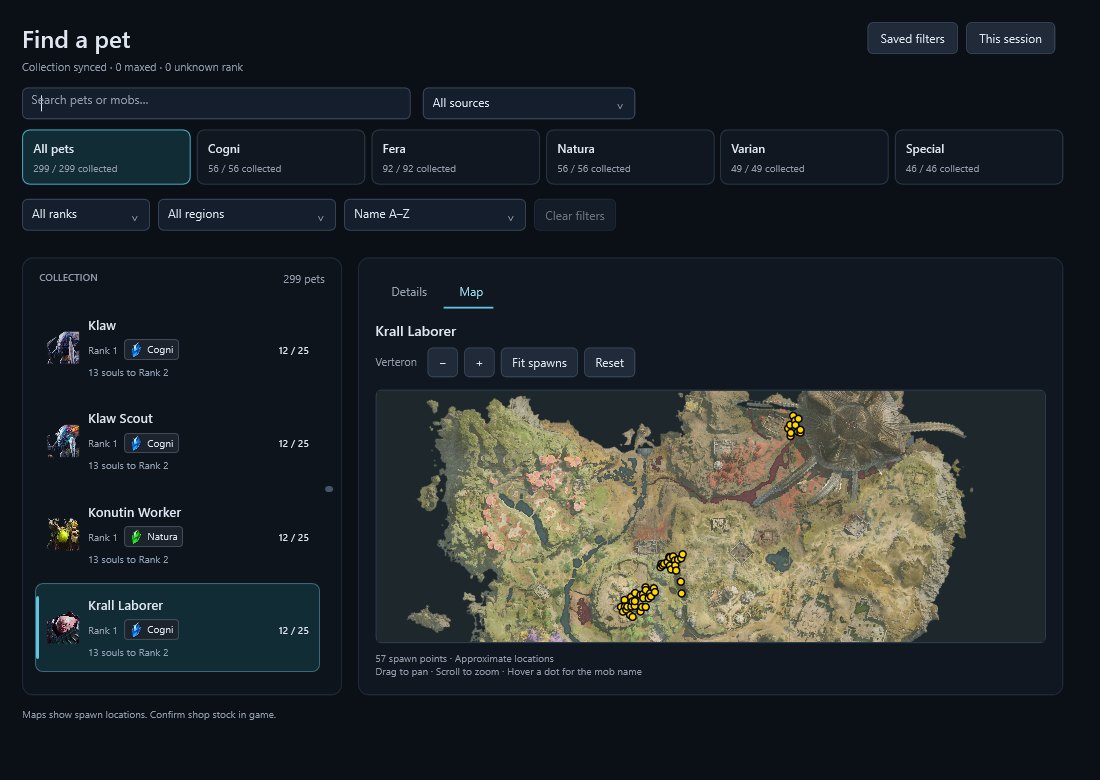Select the Konutin Worker pet name
This screenshot has width=1100, height=780.
click(135, 513)
